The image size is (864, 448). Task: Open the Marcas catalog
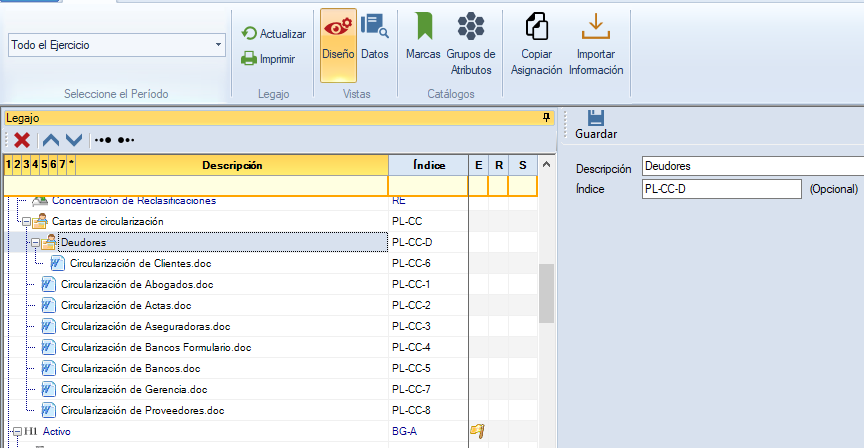423,45
